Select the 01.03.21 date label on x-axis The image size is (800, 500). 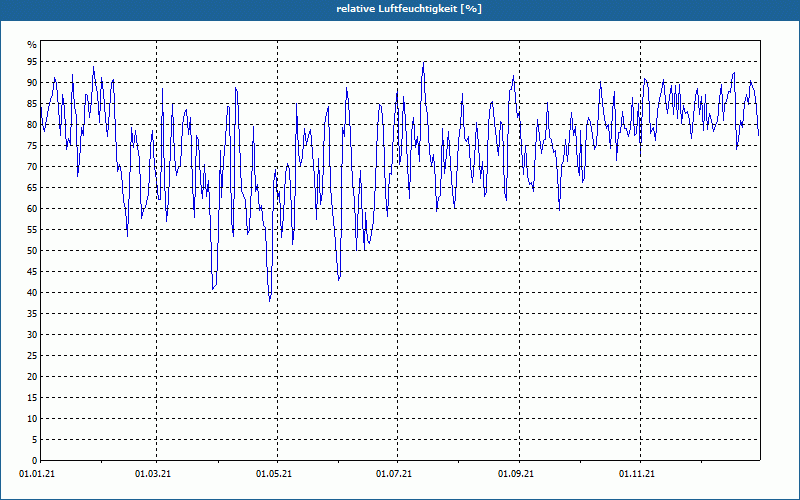(153, 473)
